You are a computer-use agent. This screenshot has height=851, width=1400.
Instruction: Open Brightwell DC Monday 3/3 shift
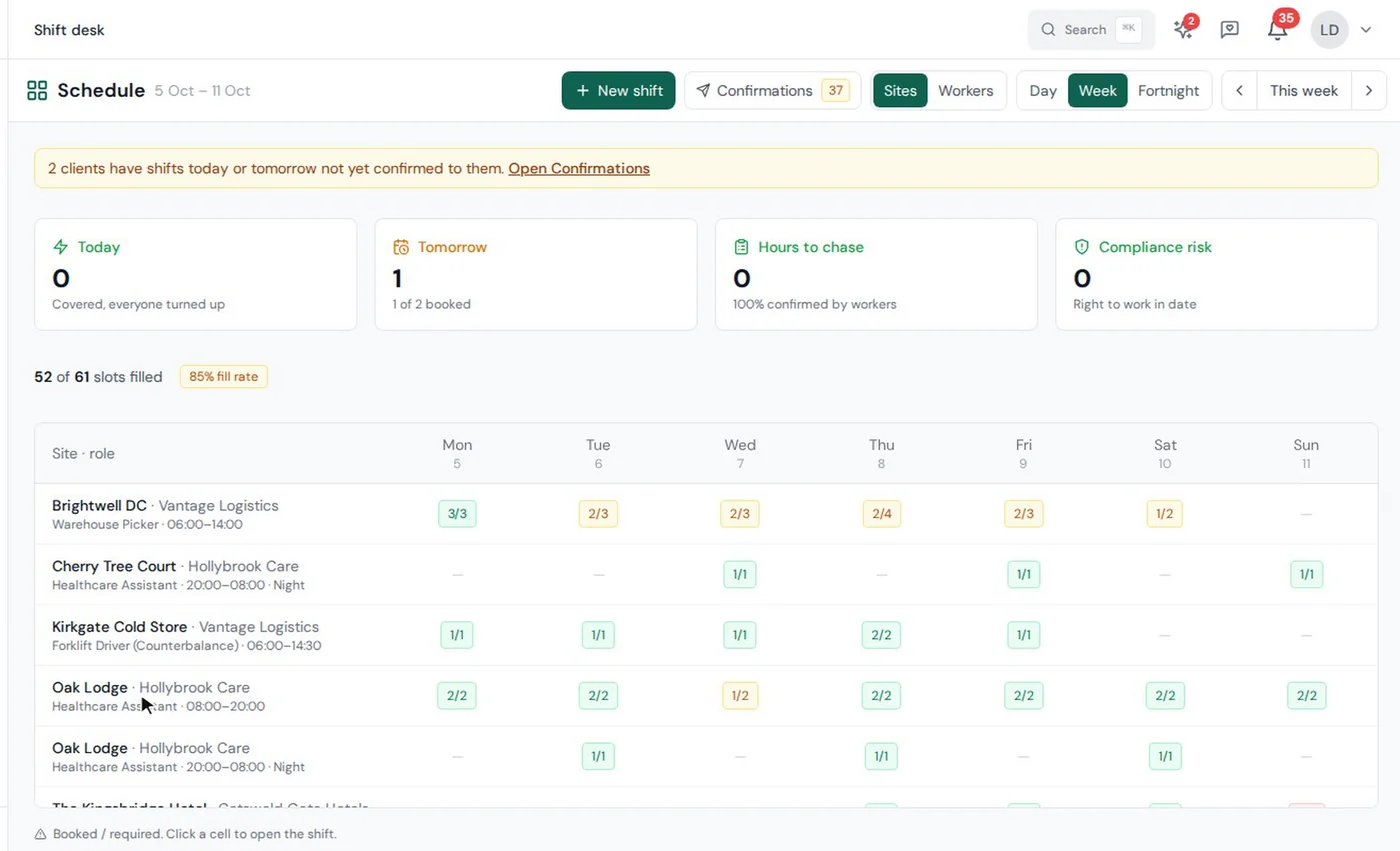point(457,514)
